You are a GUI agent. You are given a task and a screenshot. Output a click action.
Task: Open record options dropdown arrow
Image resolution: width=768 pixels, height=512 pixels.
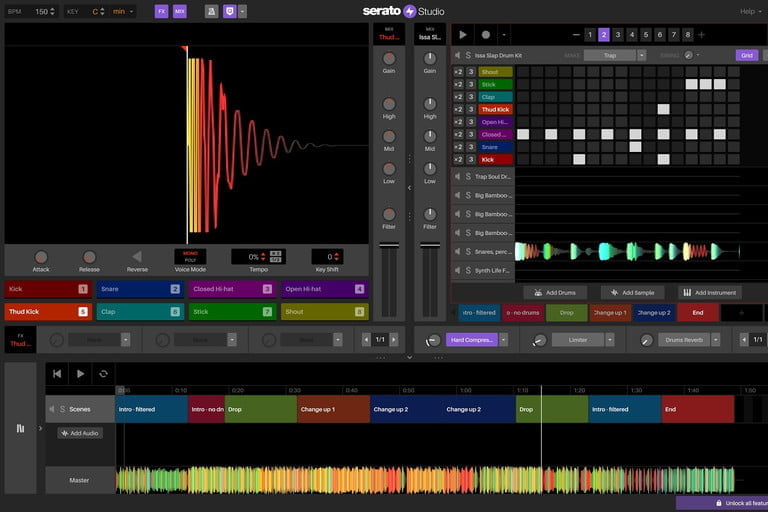point(504,35)
